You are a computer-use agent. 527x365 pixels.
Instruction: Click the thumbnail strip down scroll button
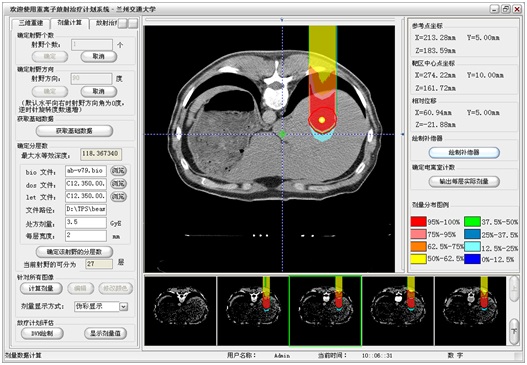coord(514,331)
